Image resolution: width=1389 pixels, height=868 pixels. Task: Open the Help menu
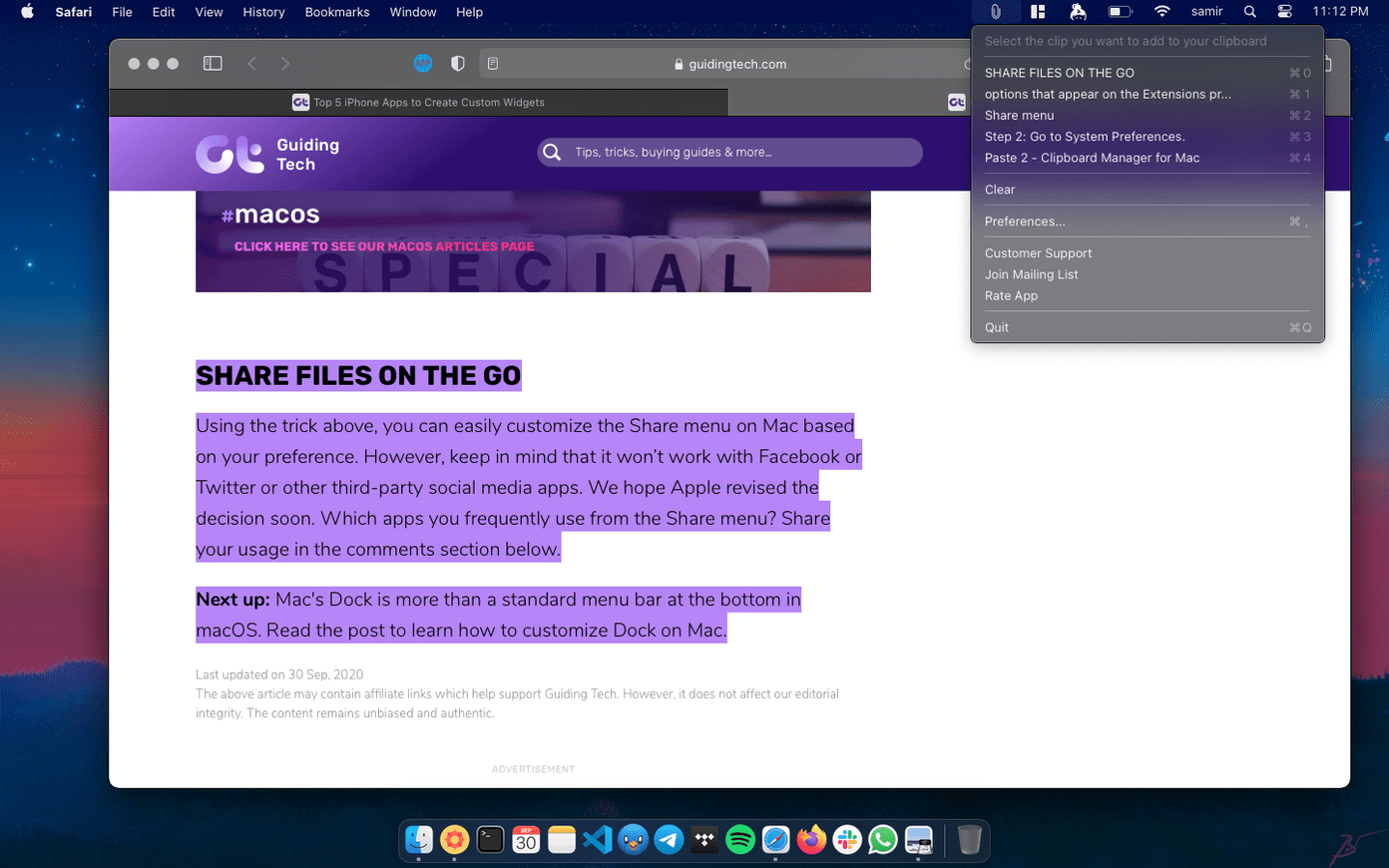469,12
